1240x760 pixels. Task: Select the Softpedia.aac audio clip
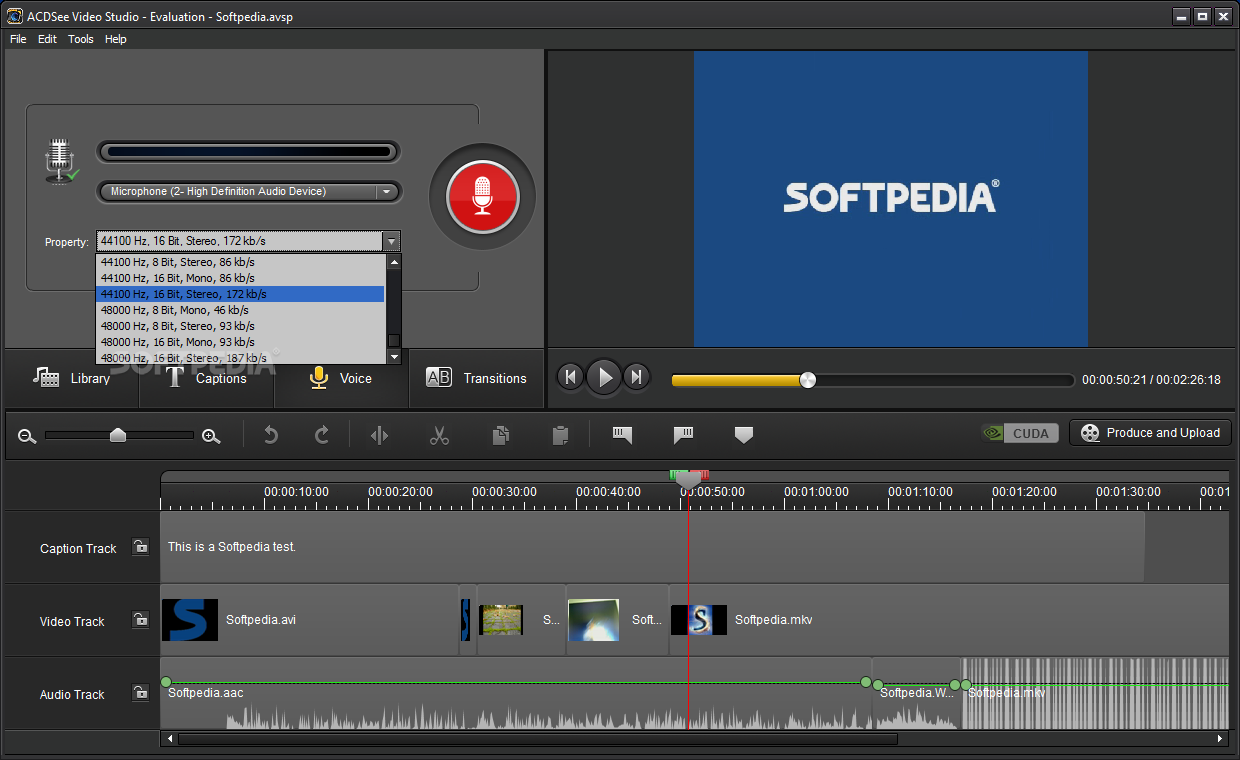click(x=516, y=694)
